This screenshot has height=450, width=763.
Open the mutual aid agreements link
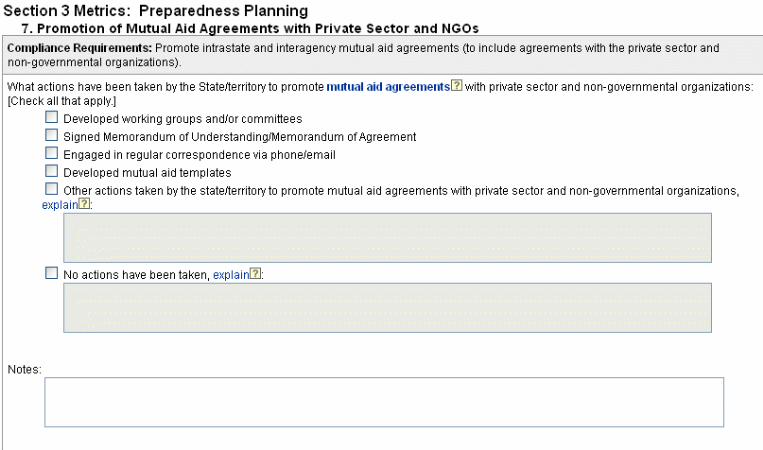tap(388, 87)
